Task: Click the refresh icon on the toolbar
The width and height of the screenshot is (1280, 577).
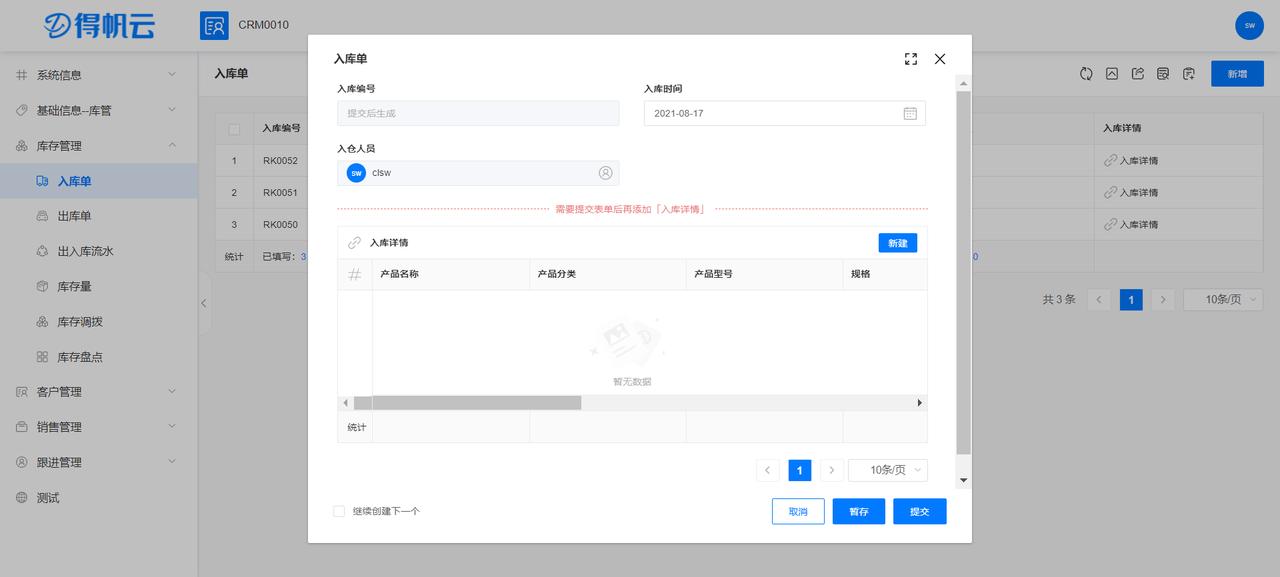Action: click(x=1086, y=72)
